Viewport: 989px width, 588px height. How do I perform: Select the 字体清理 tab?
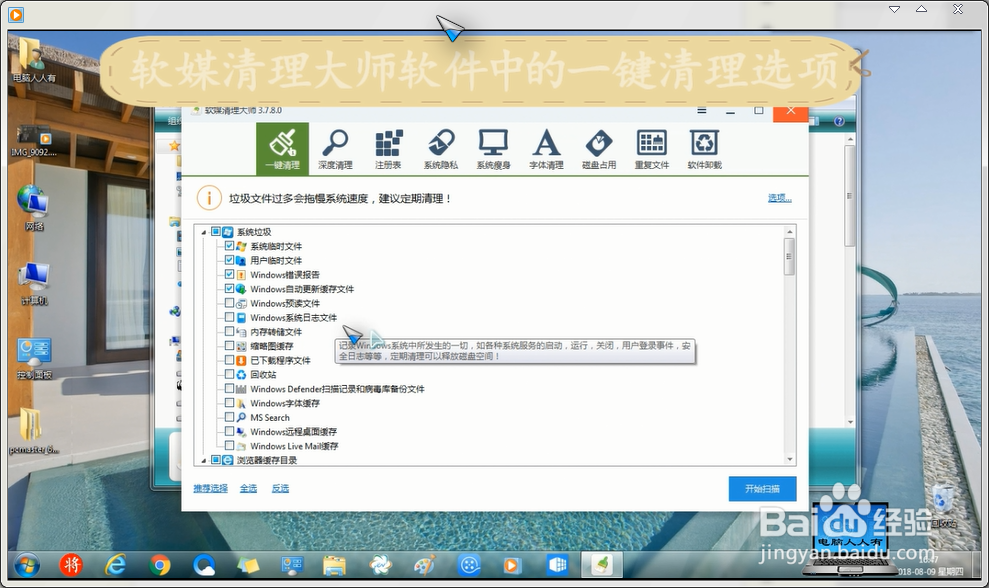tap(546, 148)
